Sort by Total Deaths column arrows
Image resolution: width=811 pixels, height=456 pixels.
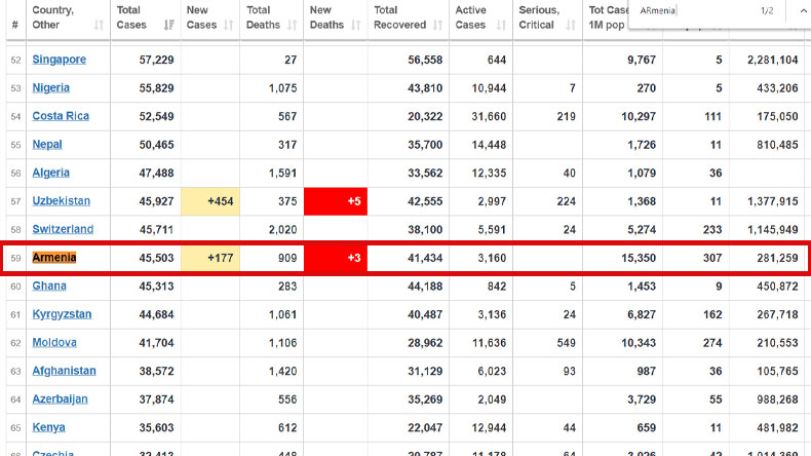tap(292, 25)
